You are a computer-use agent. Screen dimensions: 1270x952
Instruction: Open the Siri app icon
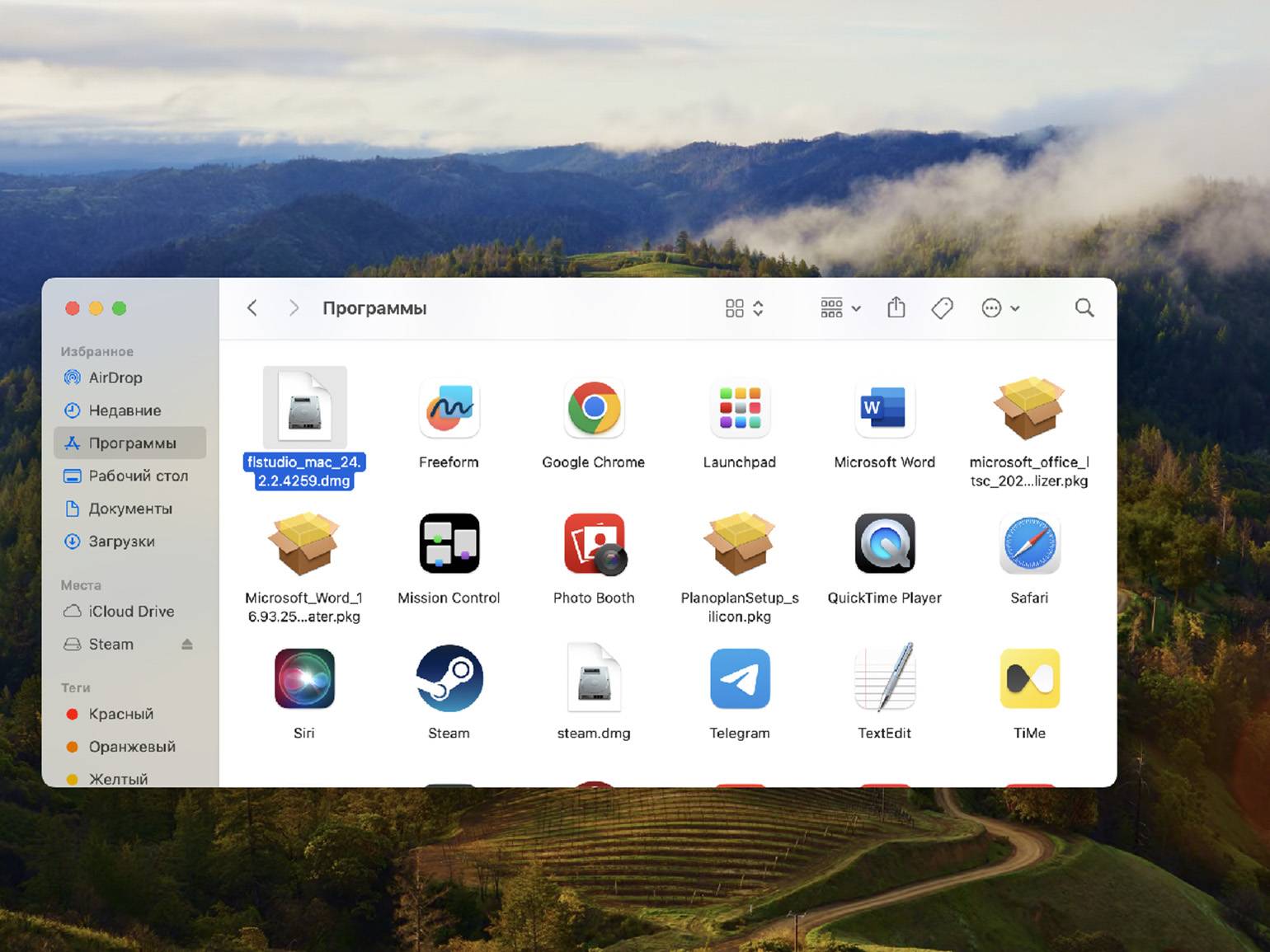(304, 678)
